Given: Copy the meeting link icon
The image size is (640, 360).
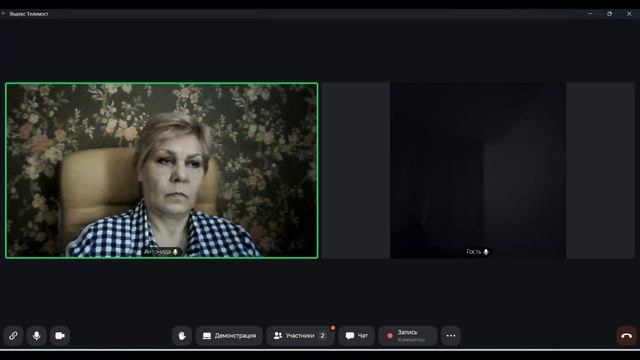Looking at the screenshot, I should pyautogui.click(x=13, y=336).
